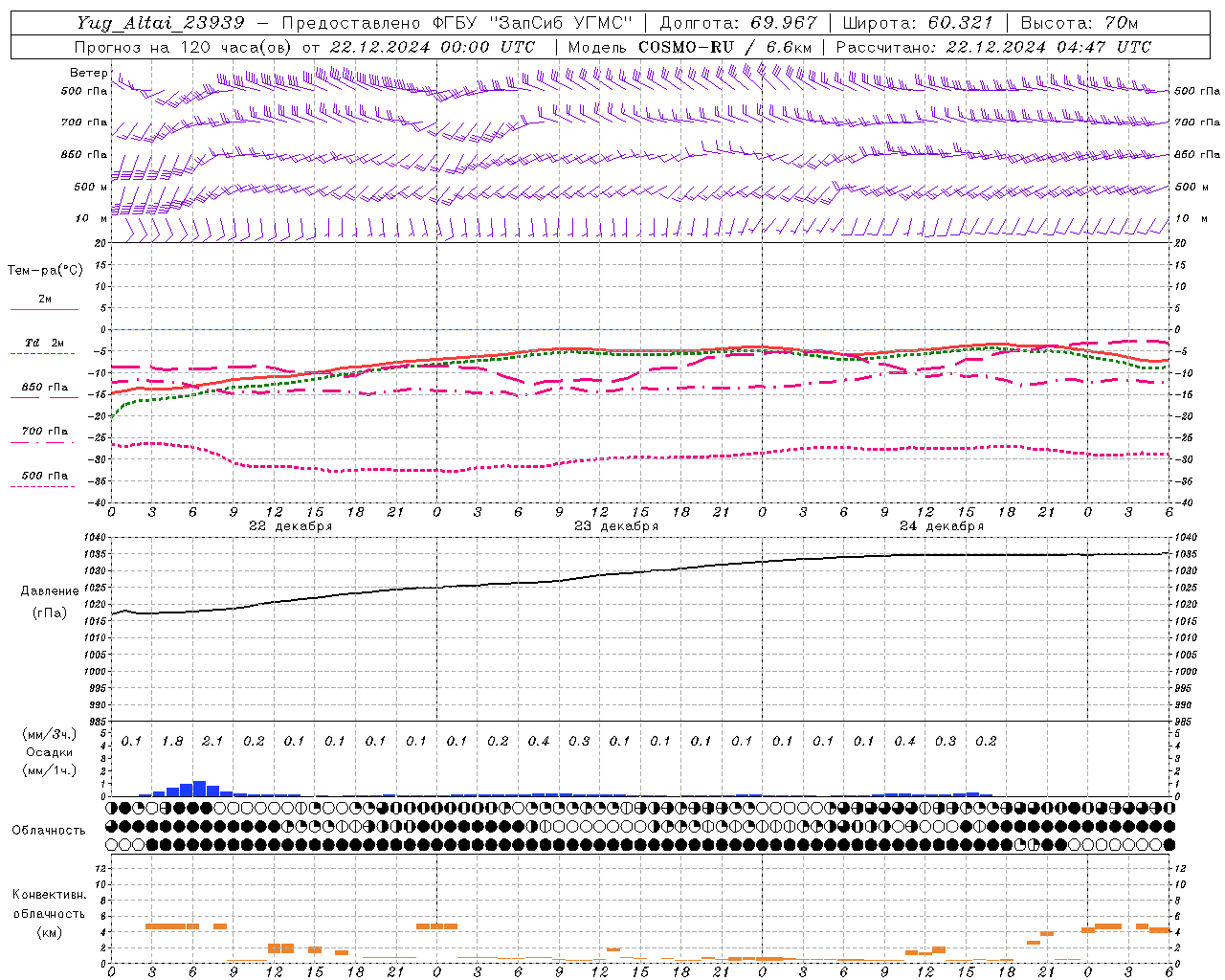Click the 1.8 precipitation value
Viewport: 1225px width, 980px height.
pos(172,742)
